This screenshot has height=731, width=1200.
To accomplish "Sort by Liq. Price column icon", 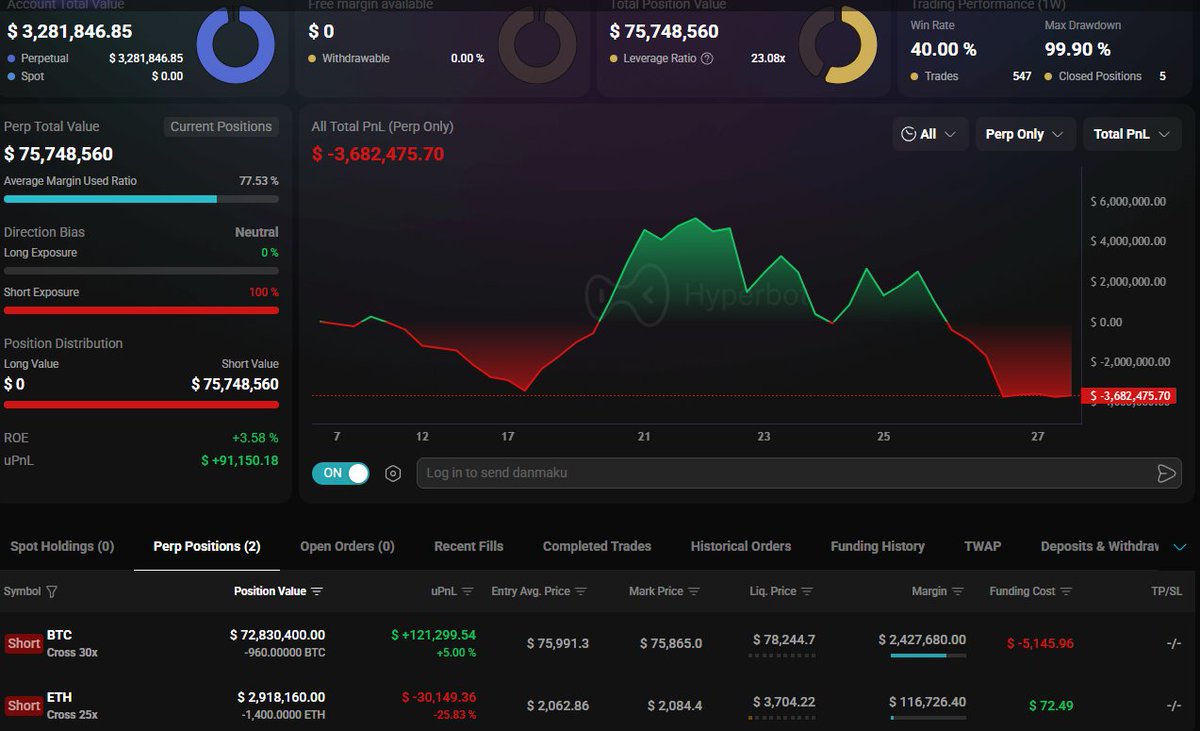I will coord(807,591).
